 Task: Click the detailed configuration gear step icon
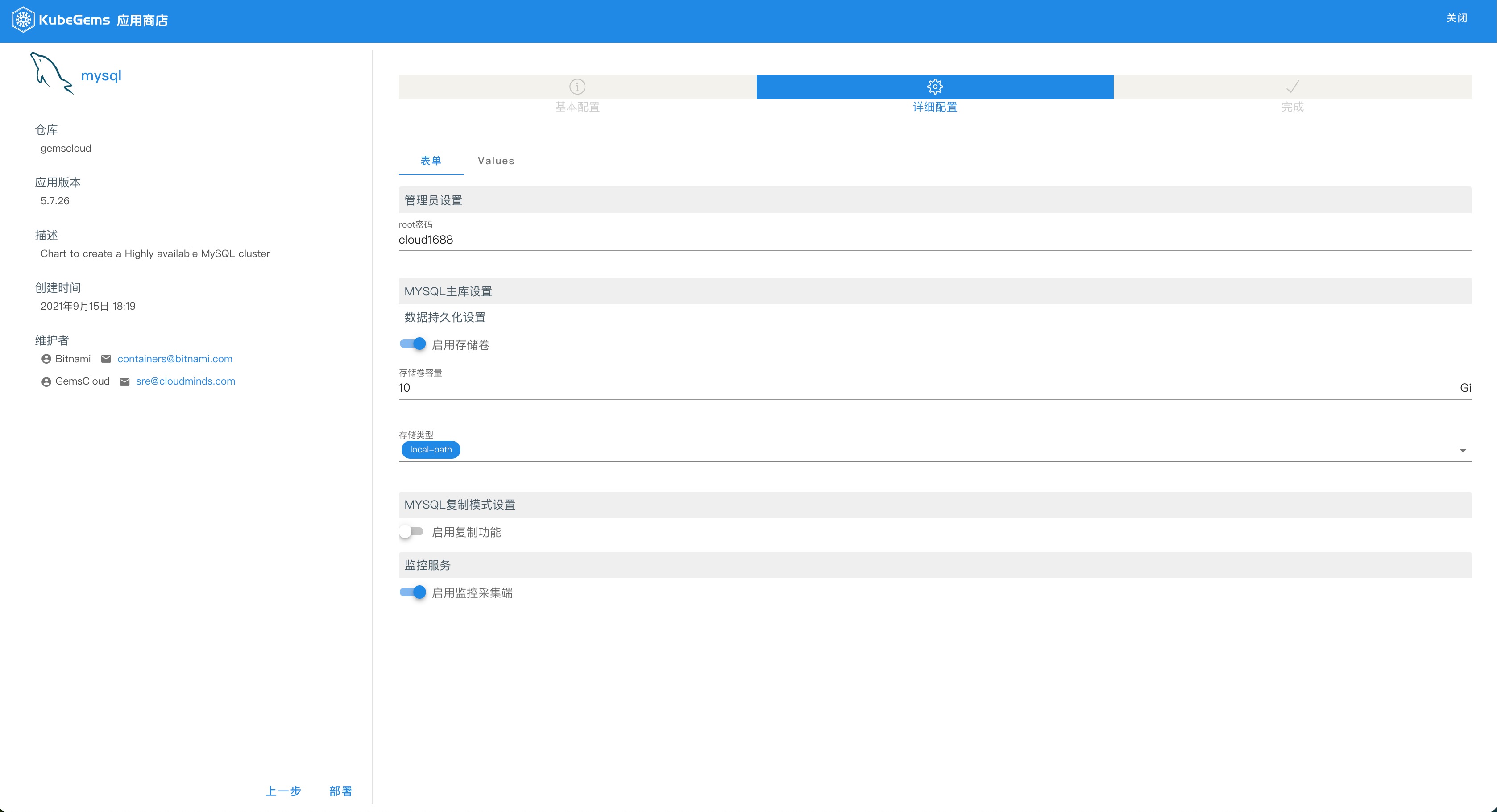[x=935, y=87]
